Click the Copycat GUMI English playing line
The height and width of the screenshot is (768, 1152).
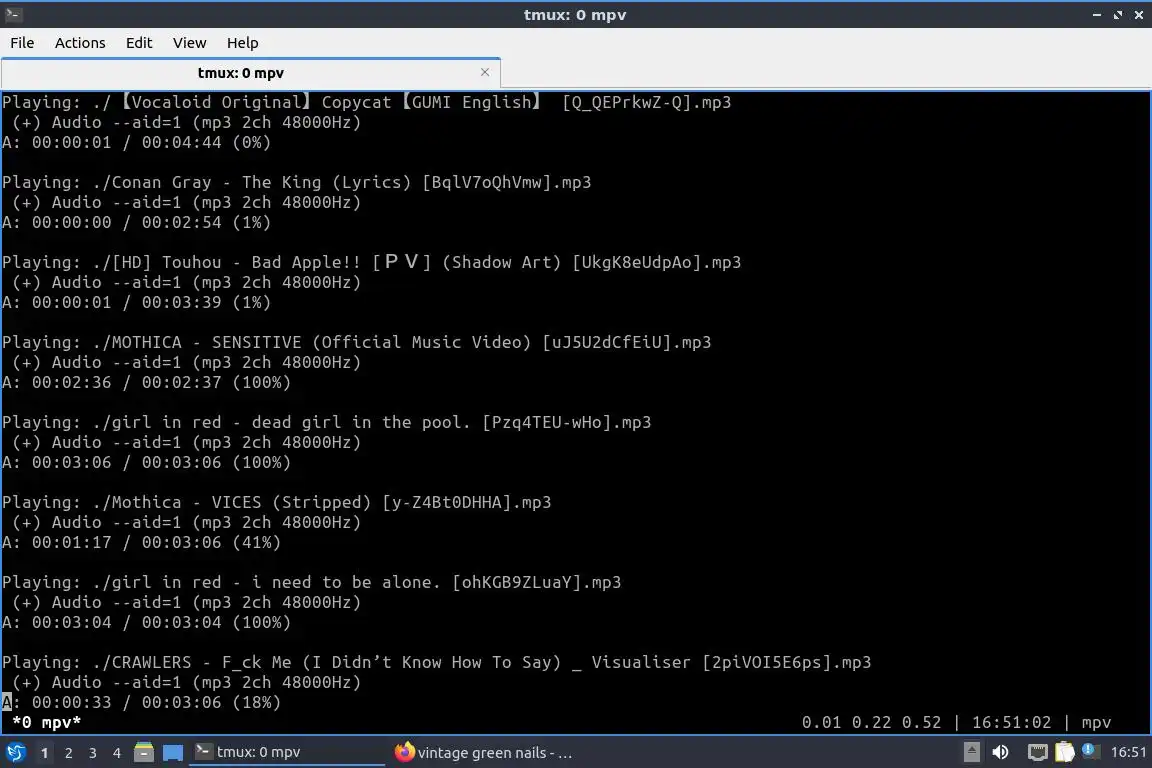pos(367,102)
